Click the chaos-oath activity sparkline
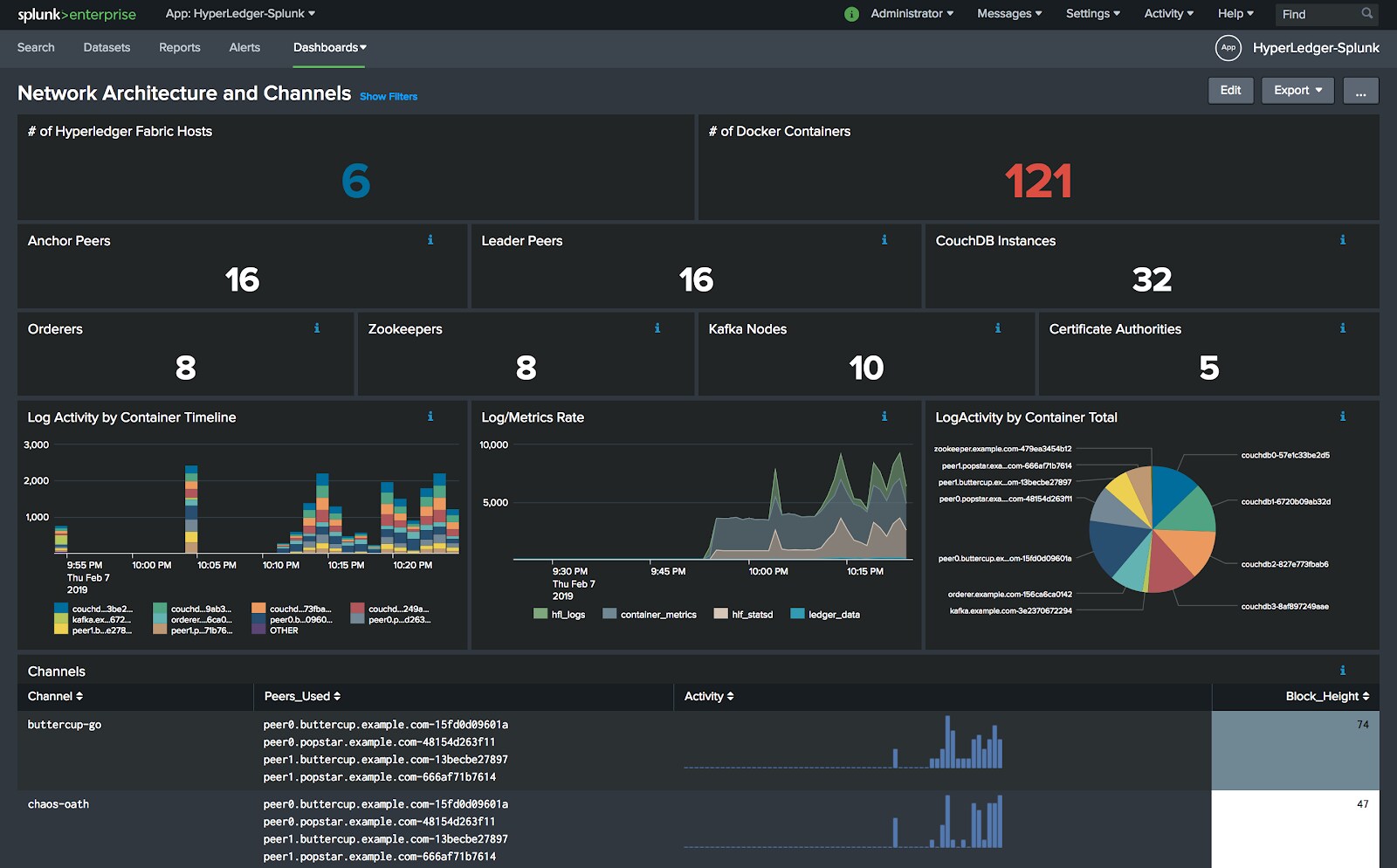The width and height of the screenshot is (1397, 868). (x=843, y=822)
